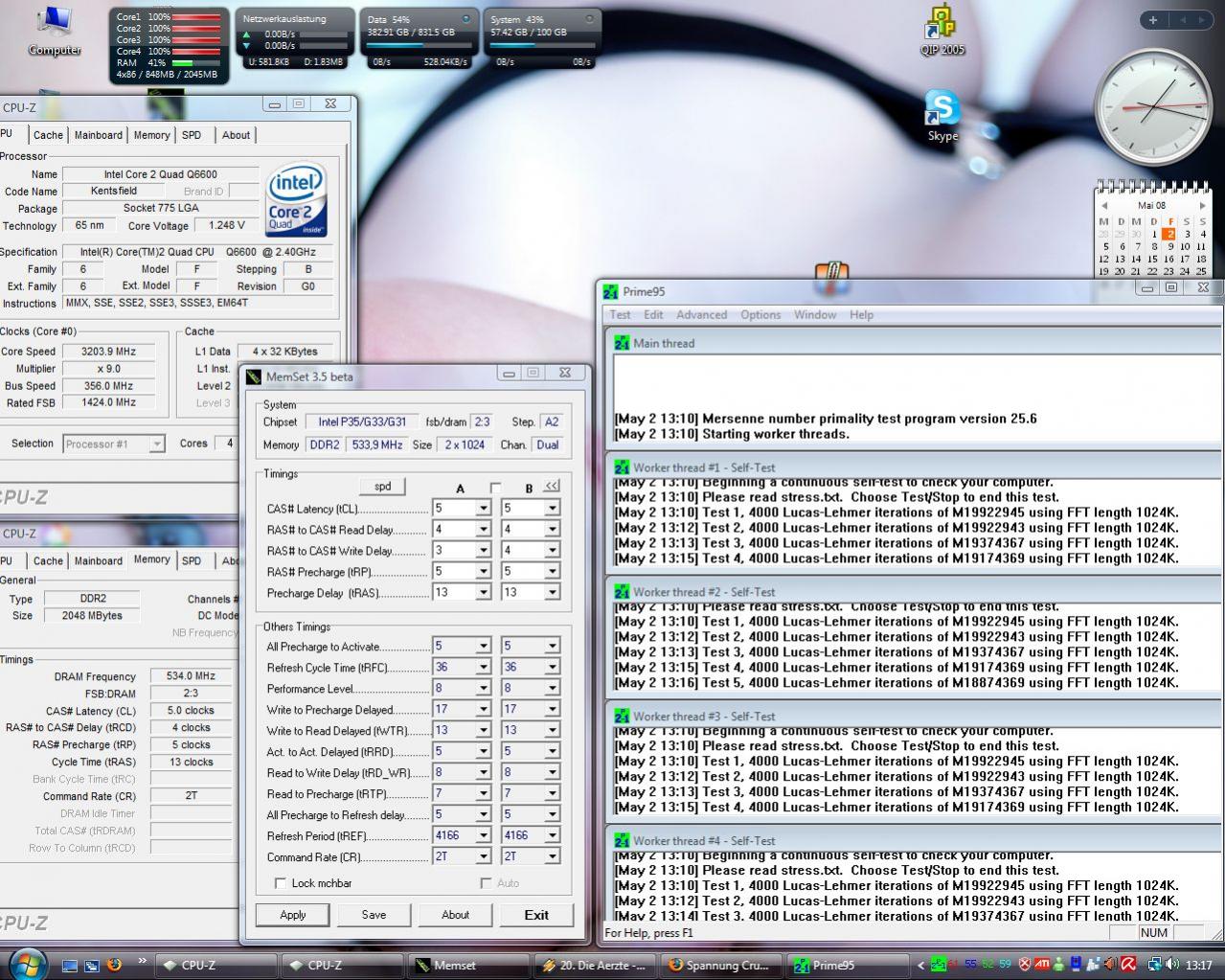The width and height of the screenshot is (1225, 980).
Task: Click Switch between windows quick launch icon
Action: point(92,965)
